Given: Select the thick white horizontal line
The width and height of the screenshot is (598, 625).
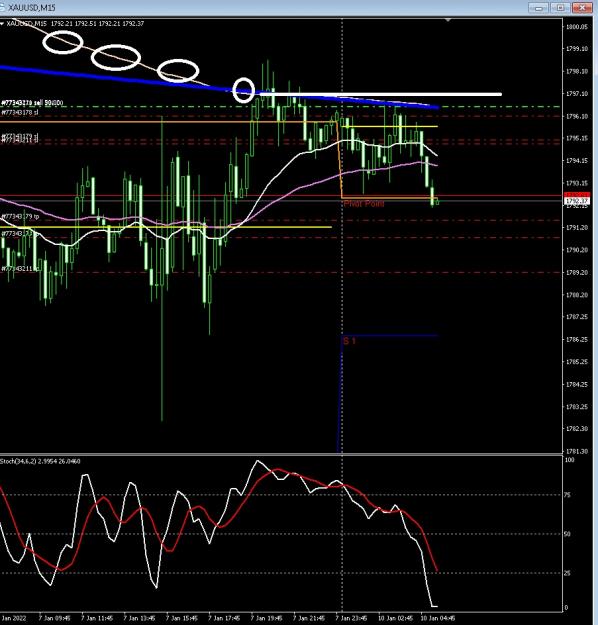Looking at the screenshot, I should [381, 94].
